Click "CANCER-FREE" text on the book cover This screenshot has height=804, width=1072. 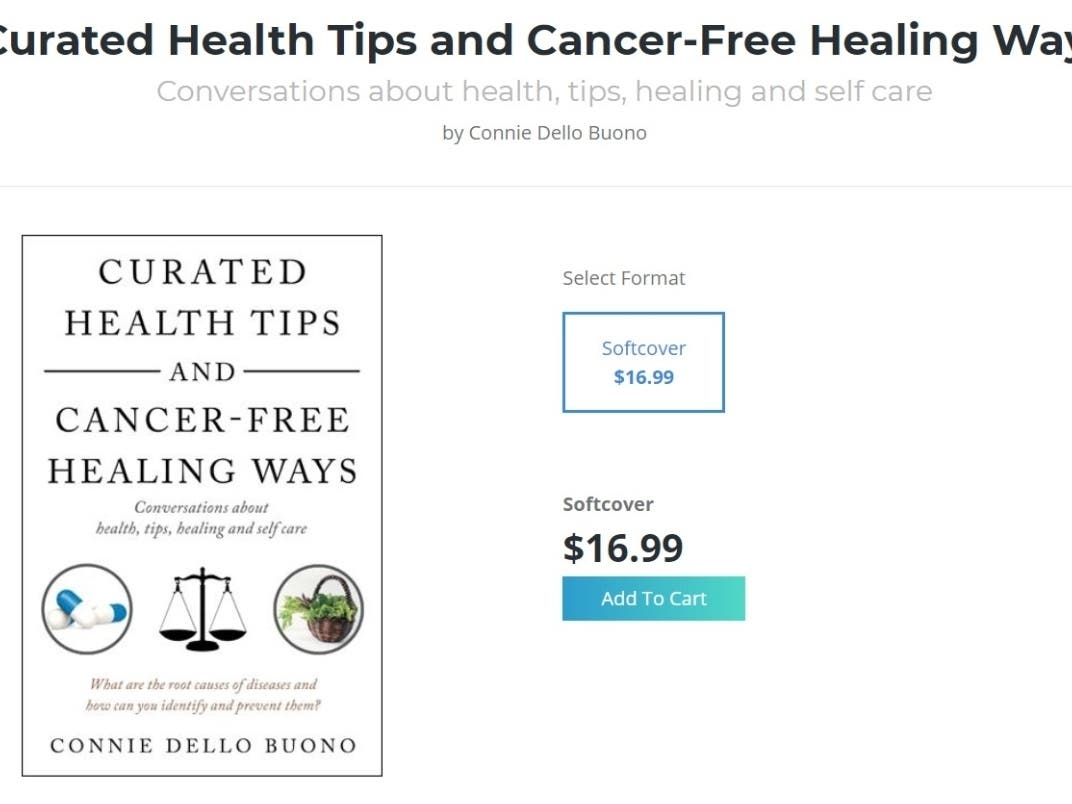202,419
